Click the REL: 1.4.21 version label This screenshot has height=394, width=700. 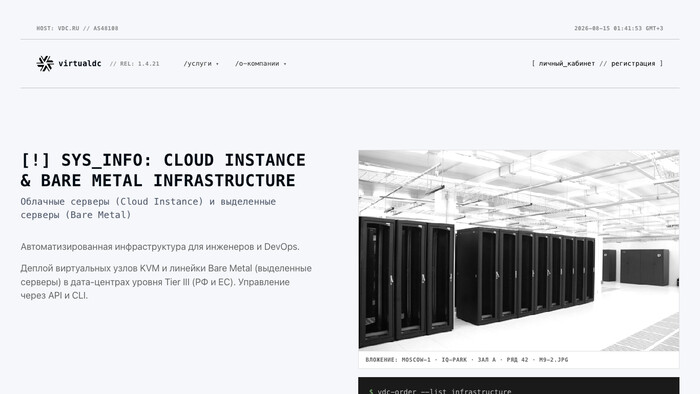pyautogui.click(x=134, y=64)
